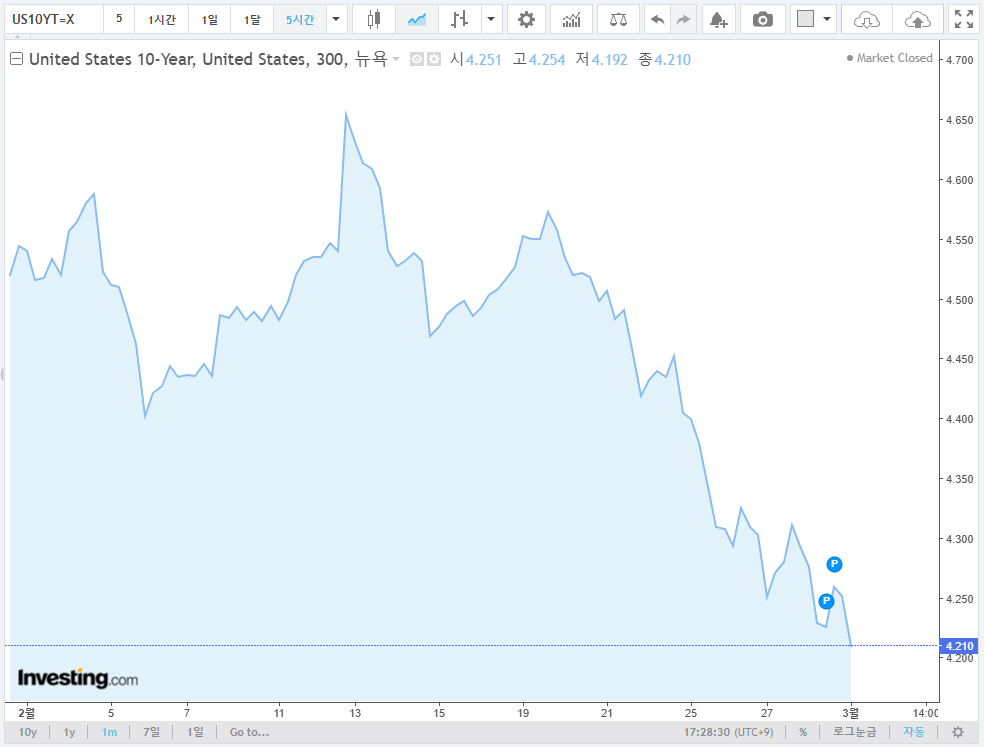Open time interval dropdown arrow
985x747 pixels.
(336, 19)
